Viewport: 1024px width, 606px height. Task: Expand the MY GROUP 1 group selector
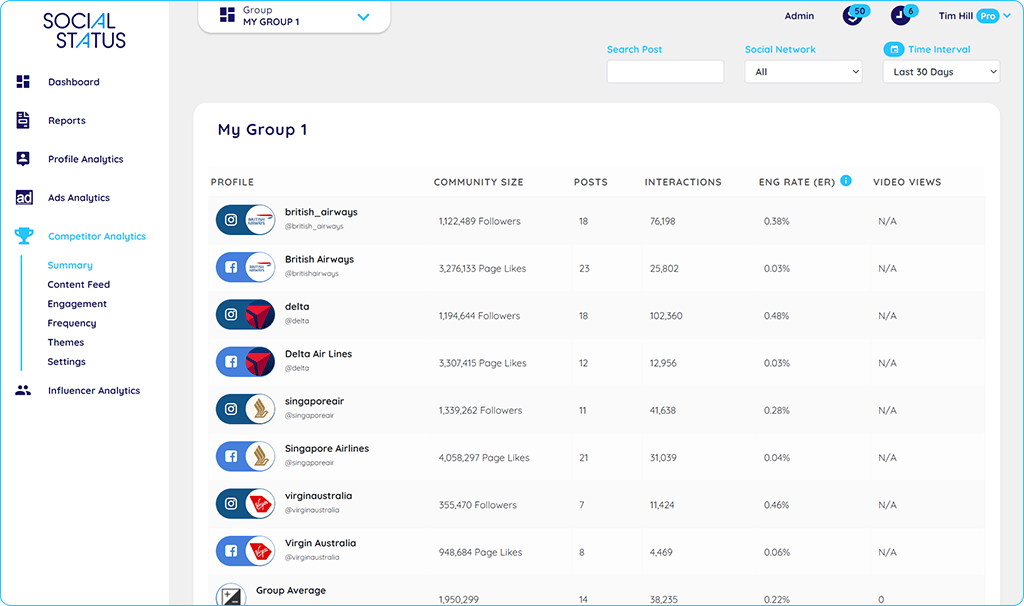pyautogui.click(x=363, y=16)
